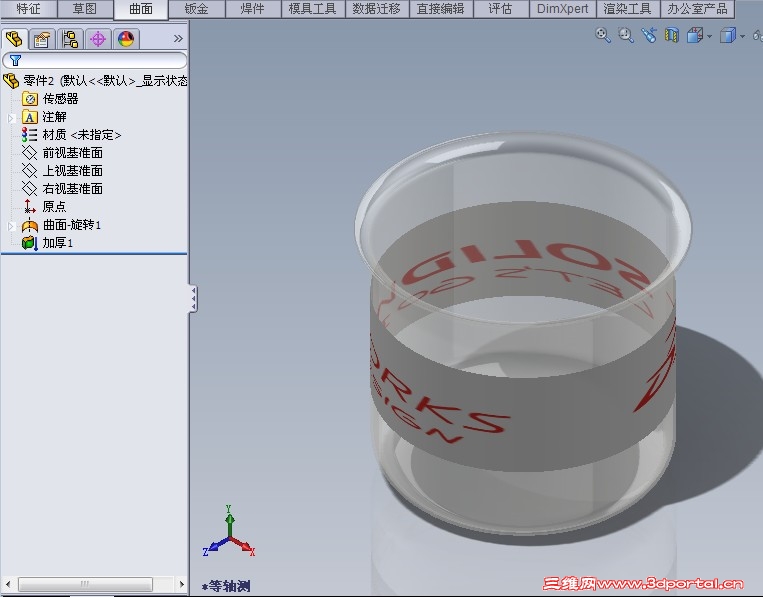Click the 原点 origin icon

tap(30, 206)
